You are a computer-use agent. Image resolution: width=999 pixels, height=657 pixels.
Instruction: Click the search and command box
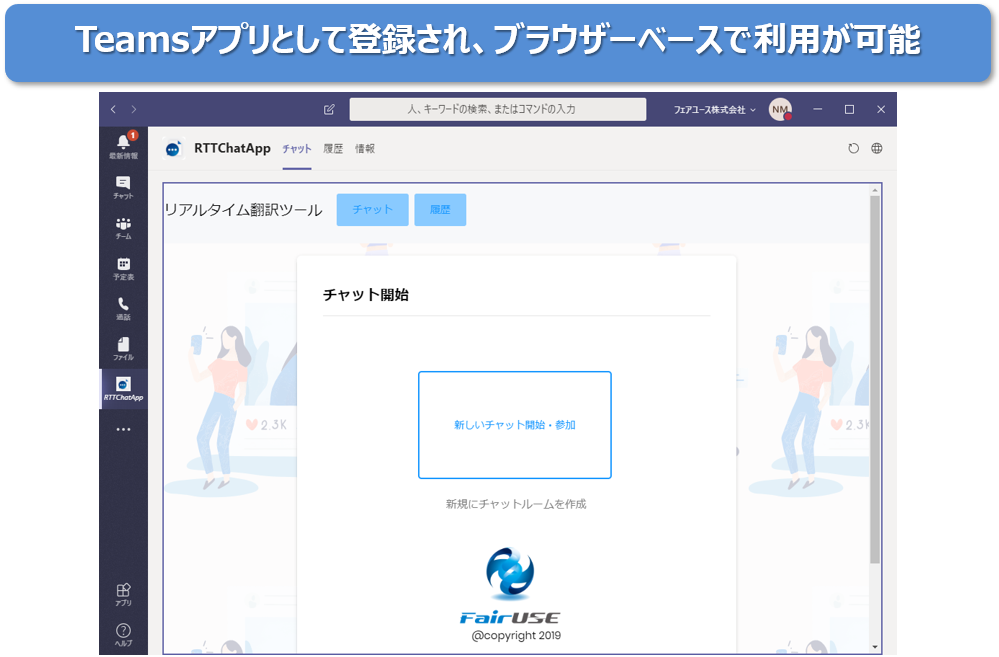point(498,110)
